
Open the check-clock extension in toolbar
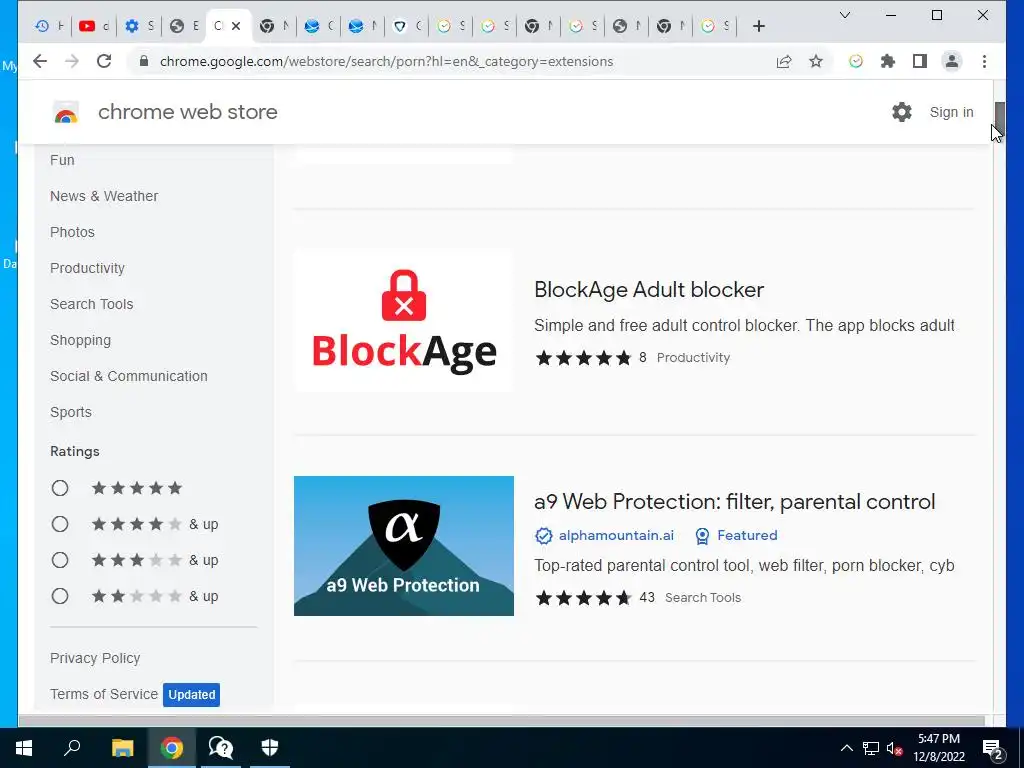[856, 61]
